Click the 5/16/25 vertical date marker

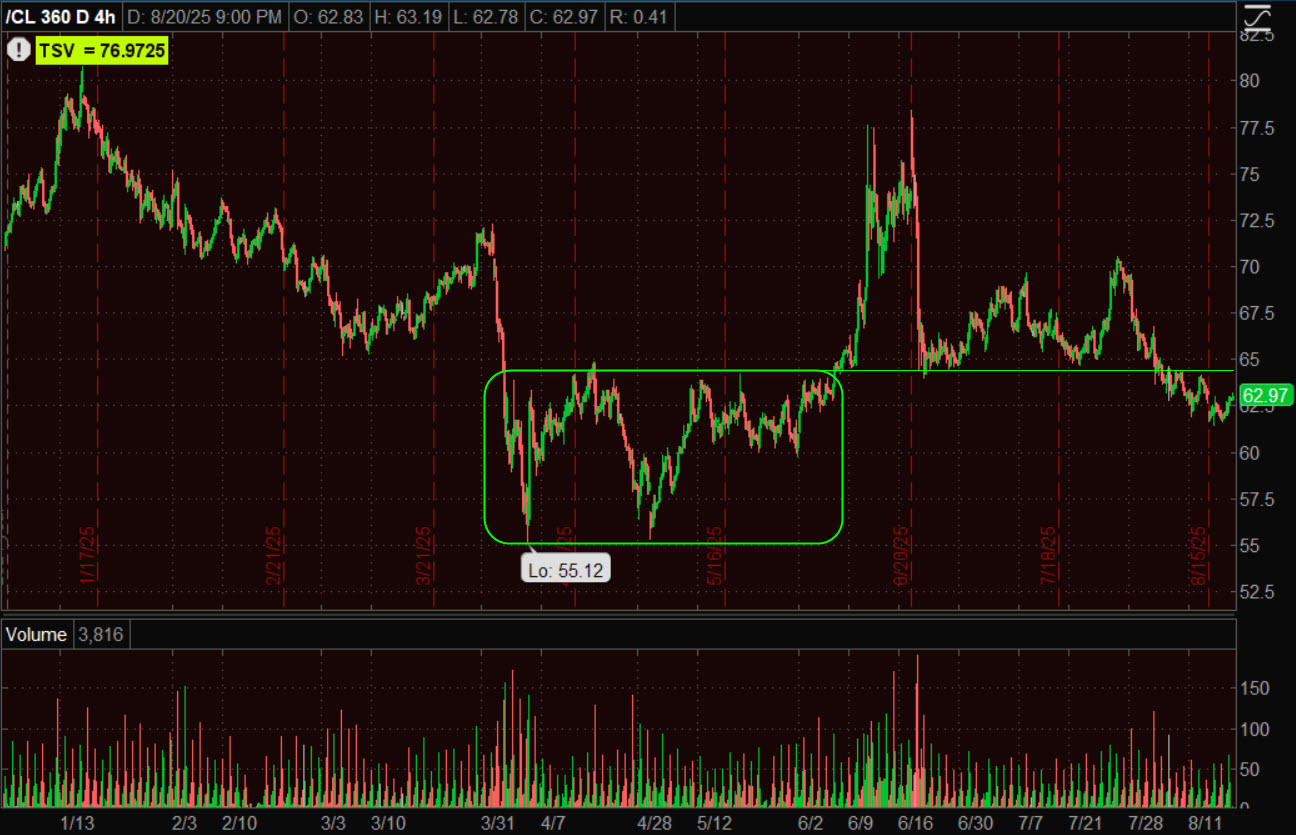pyautogui.click(x=714, y=556)
